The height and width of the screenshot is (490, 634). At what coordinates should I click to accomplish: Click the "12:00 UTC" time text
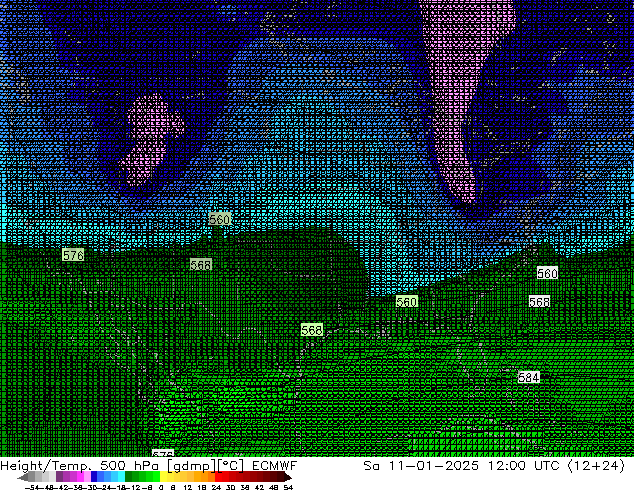tap(523, 465)
